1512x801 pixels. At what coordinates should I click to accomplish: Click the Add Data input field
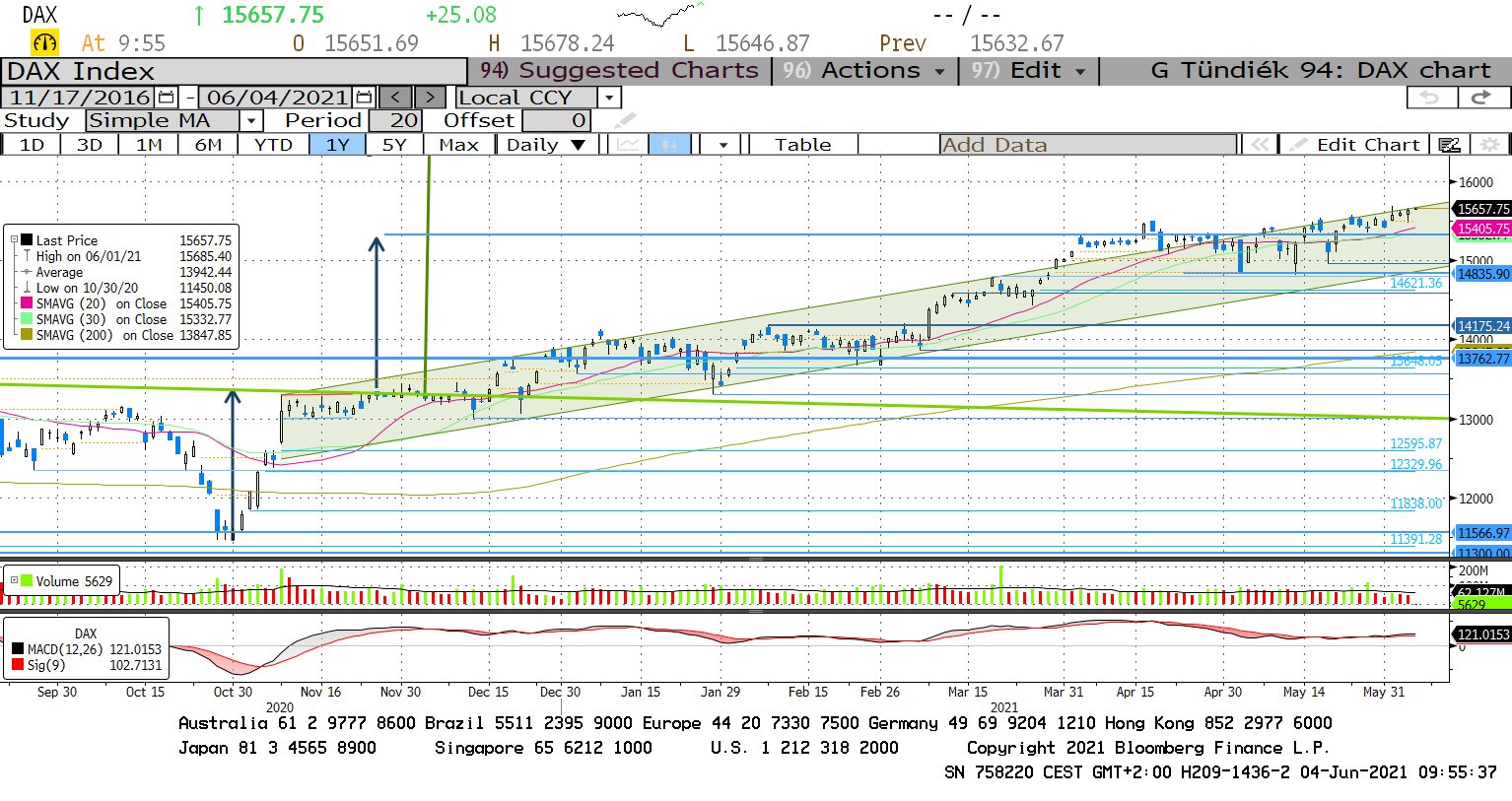click(x=1088, y=145)
